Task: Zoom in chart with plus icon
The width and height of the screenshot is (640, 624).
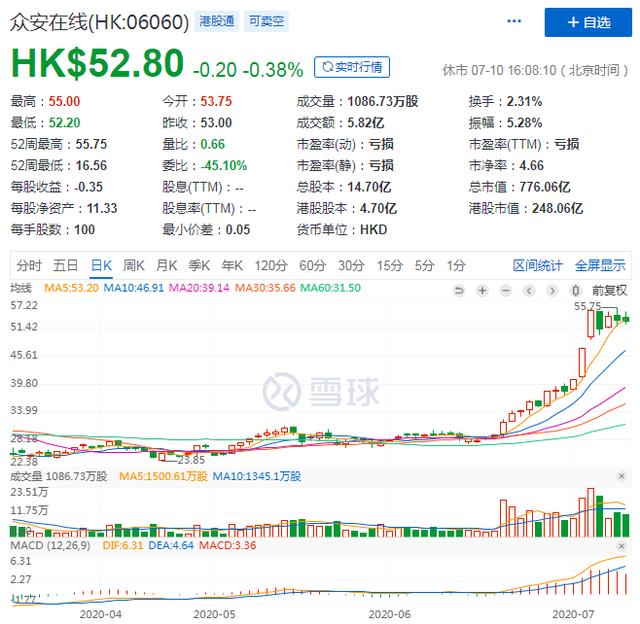Action: [482, 291]
